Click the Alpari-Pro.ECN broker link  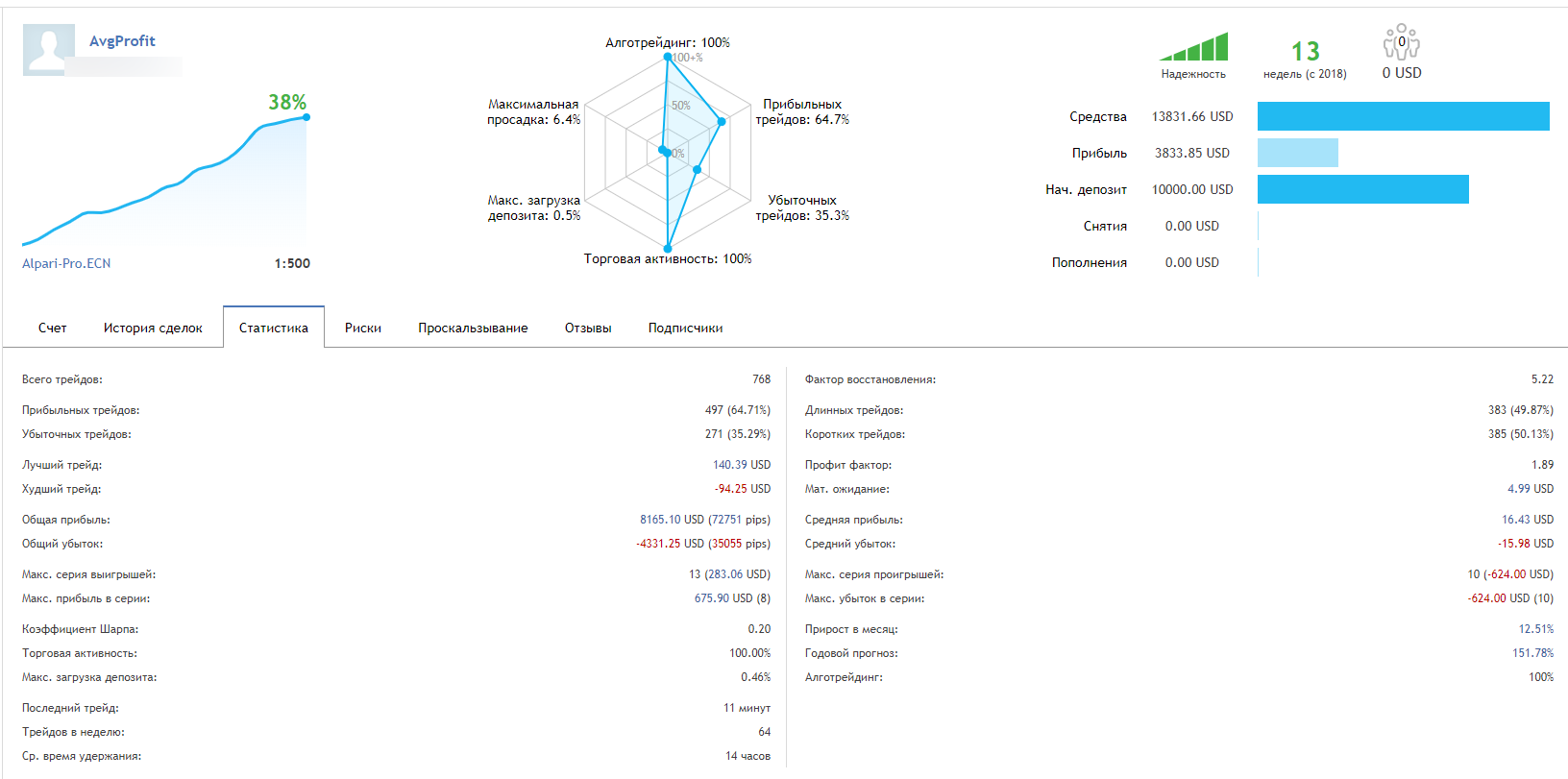[x=66, y=263]
